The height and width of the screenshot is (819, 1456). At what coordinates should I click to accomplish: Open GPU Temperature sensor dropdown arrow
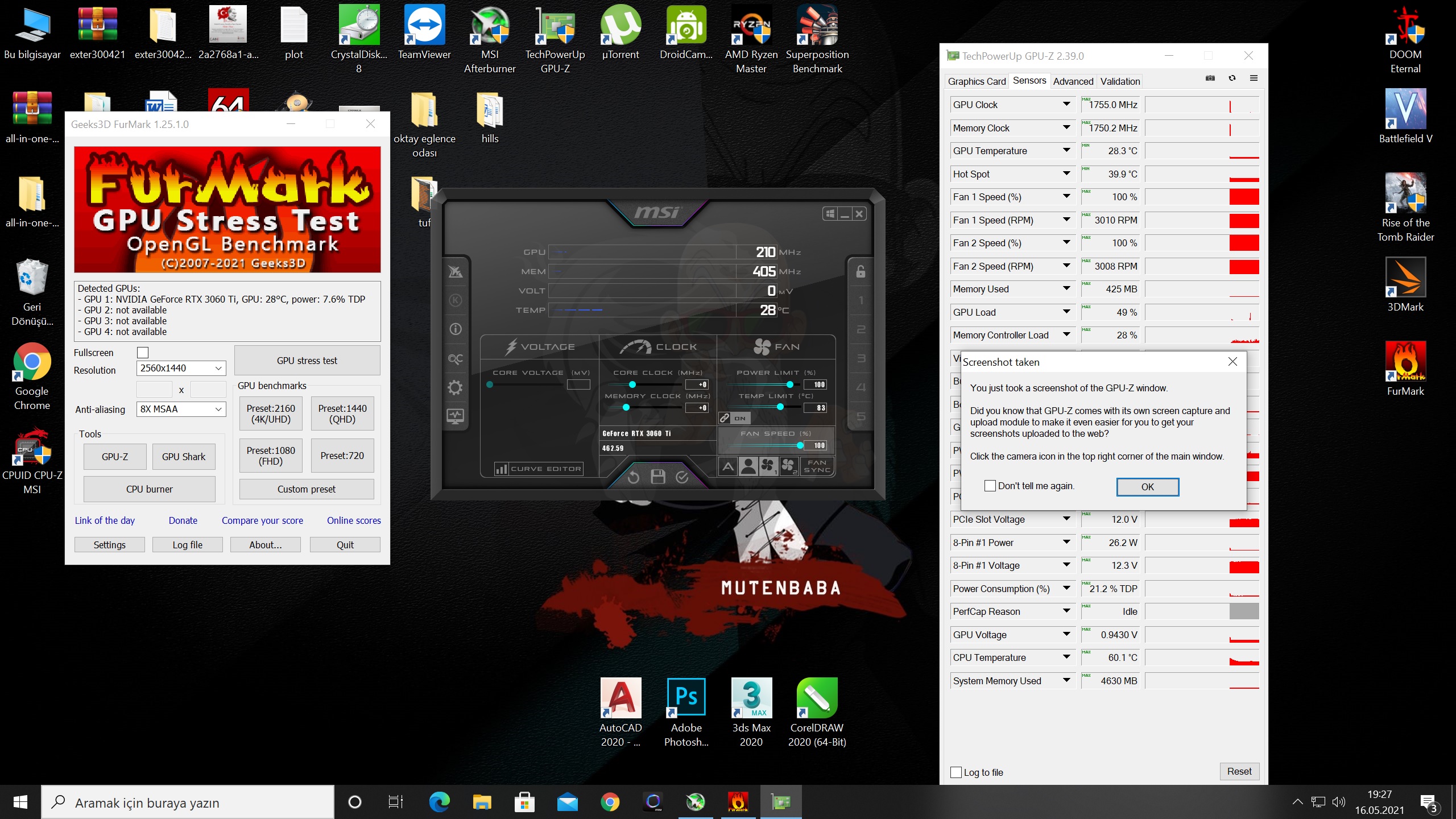point(1066,151)
